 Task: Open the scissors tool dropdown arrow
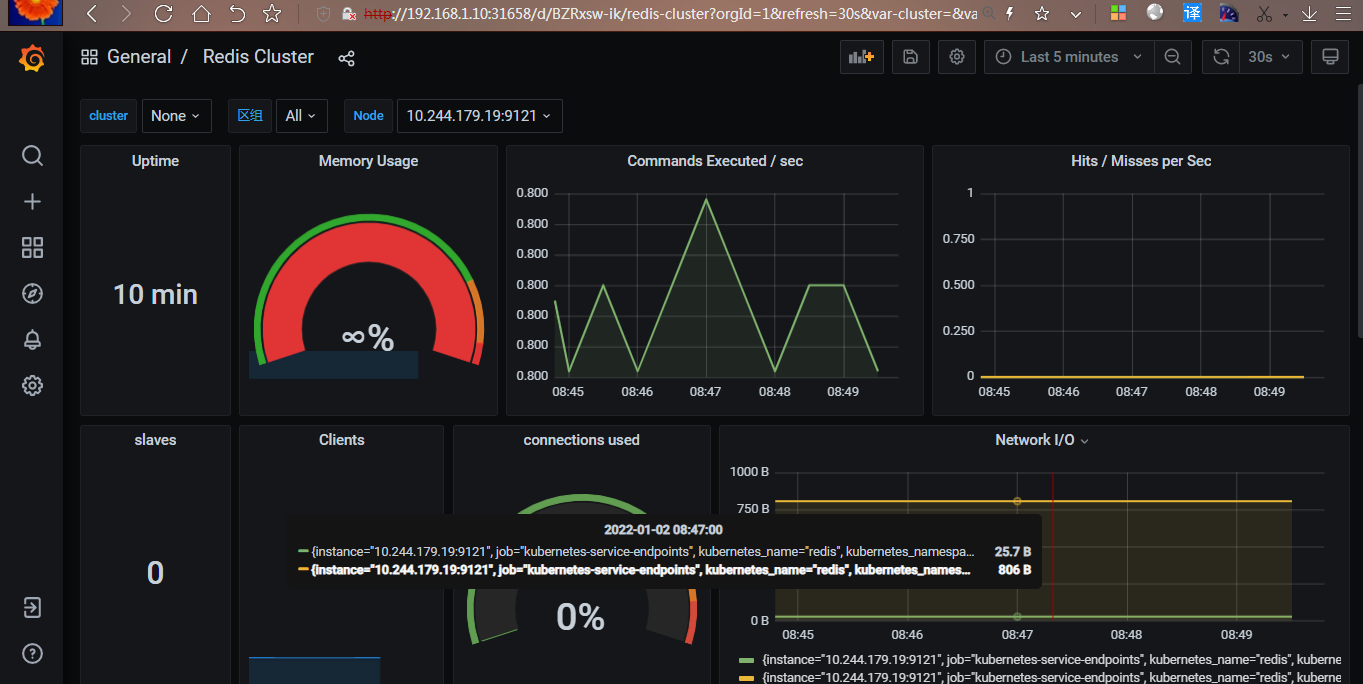tap(1286, 15)
